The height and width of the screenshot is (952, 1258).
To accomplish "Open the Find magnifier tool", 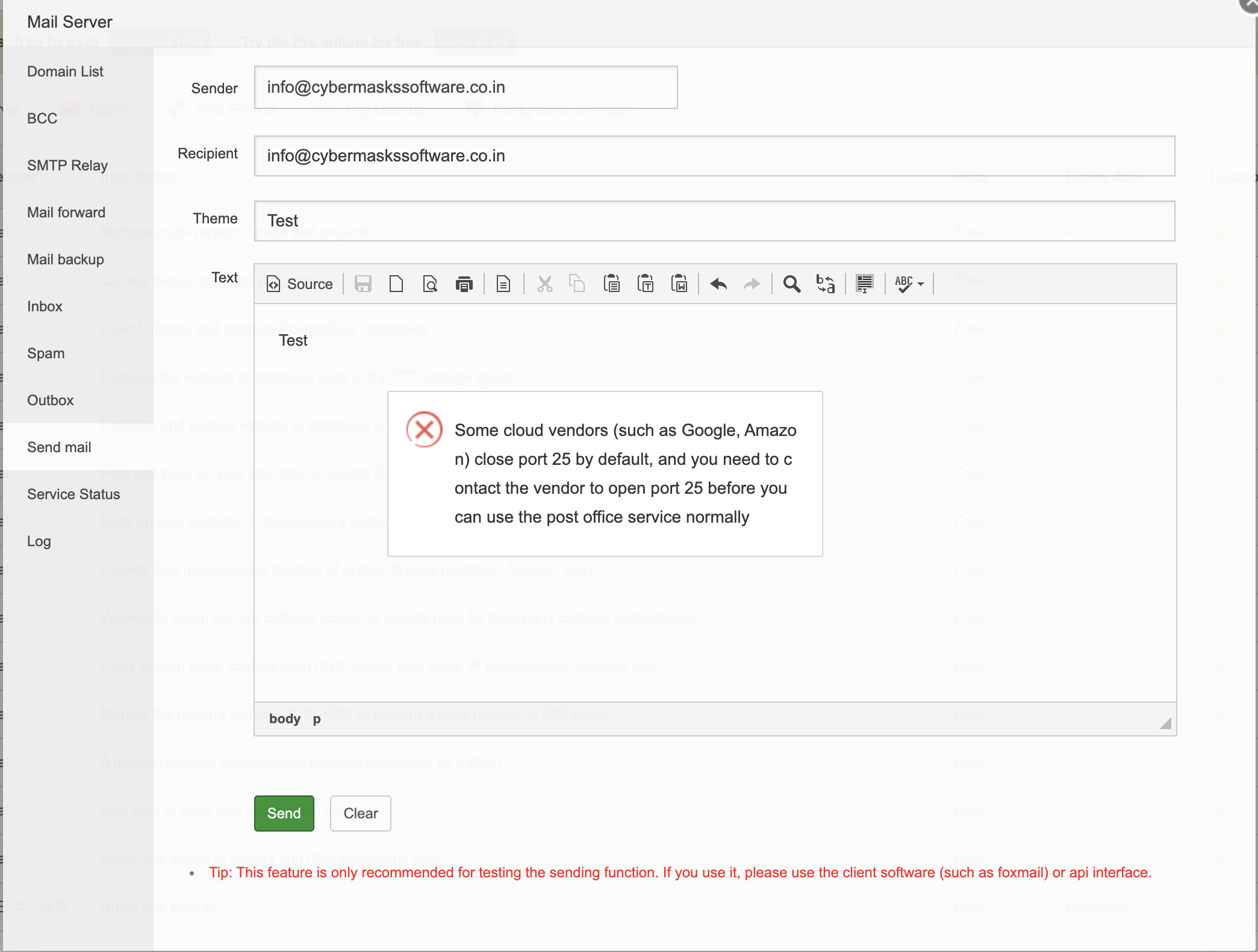I will 792,284.
